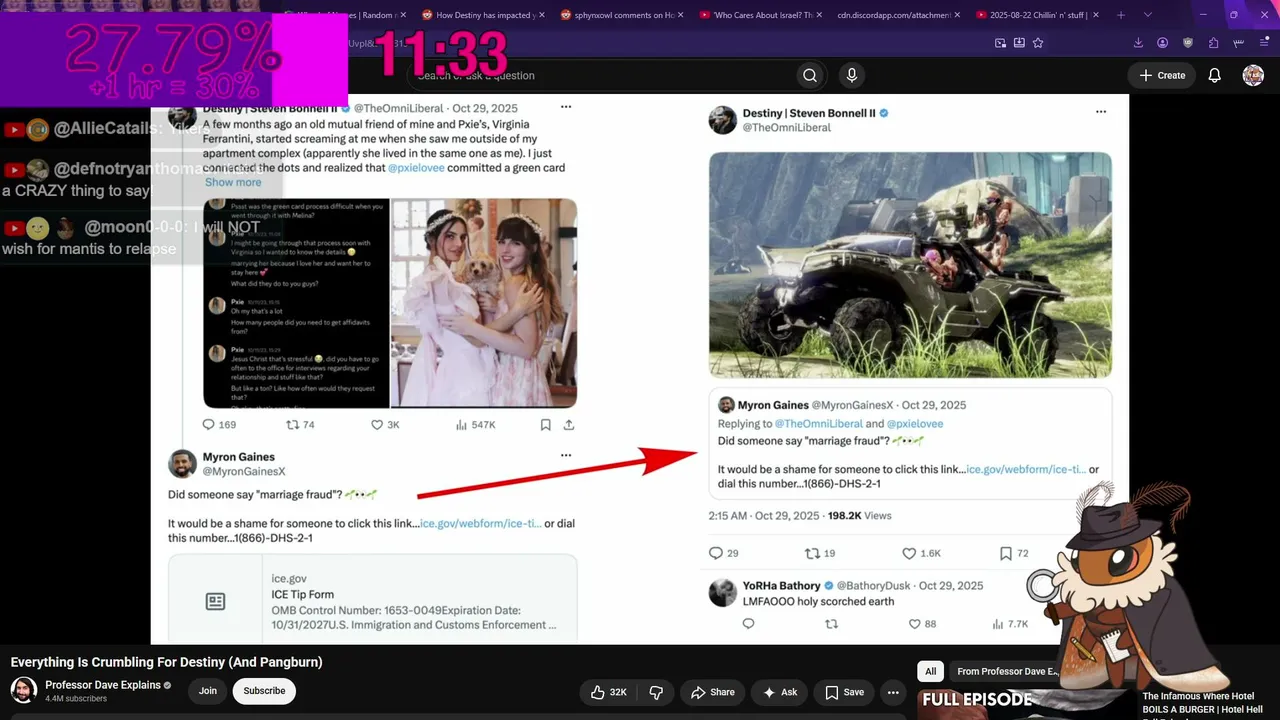Screen dimensions: 1280x720
Task: Open the browser downloads panel
Action: (1138, 43)
